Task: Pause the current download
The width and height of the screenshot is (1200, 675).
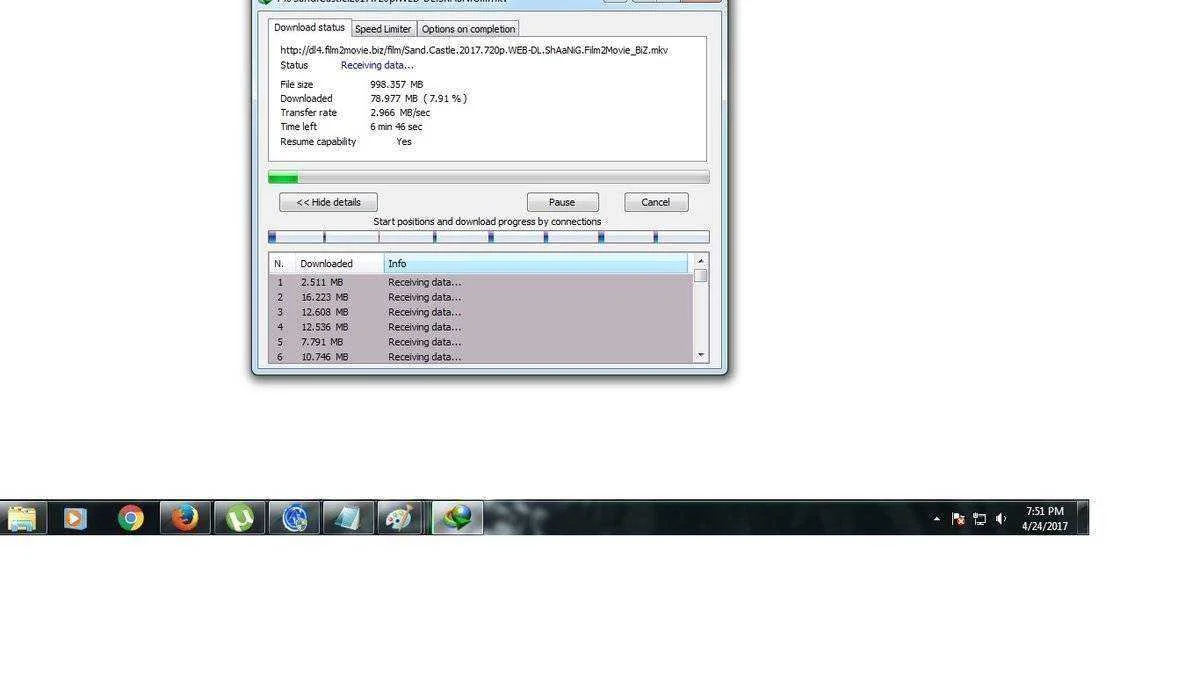Action: 562,202
